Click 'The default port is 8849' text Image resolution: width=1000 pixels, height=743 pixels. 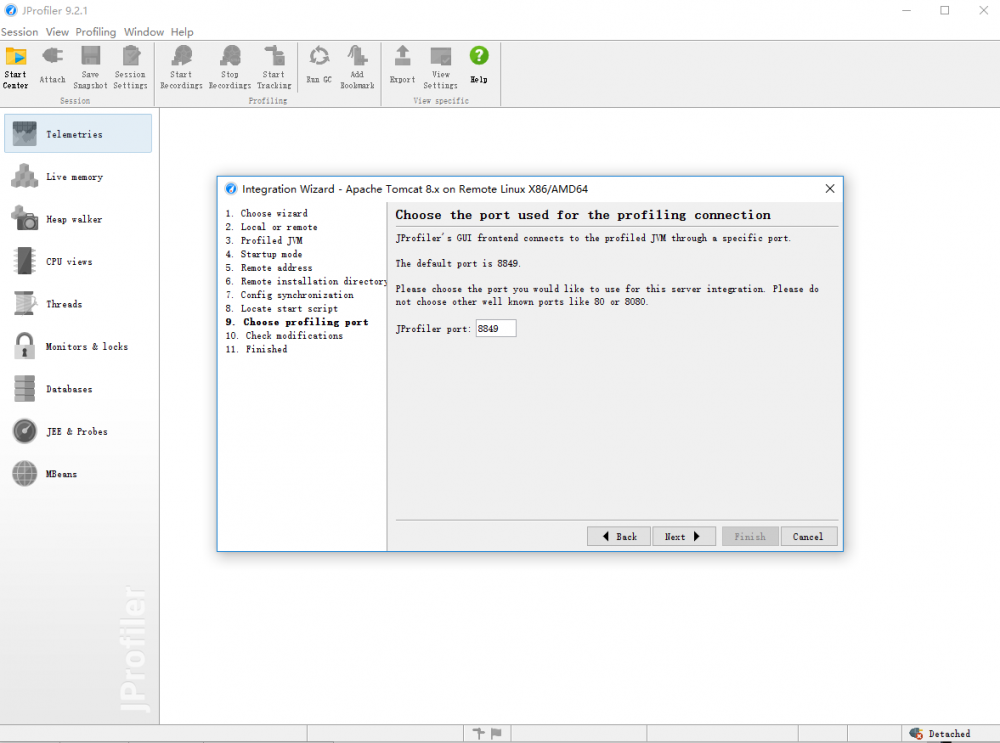pos(458,263)
